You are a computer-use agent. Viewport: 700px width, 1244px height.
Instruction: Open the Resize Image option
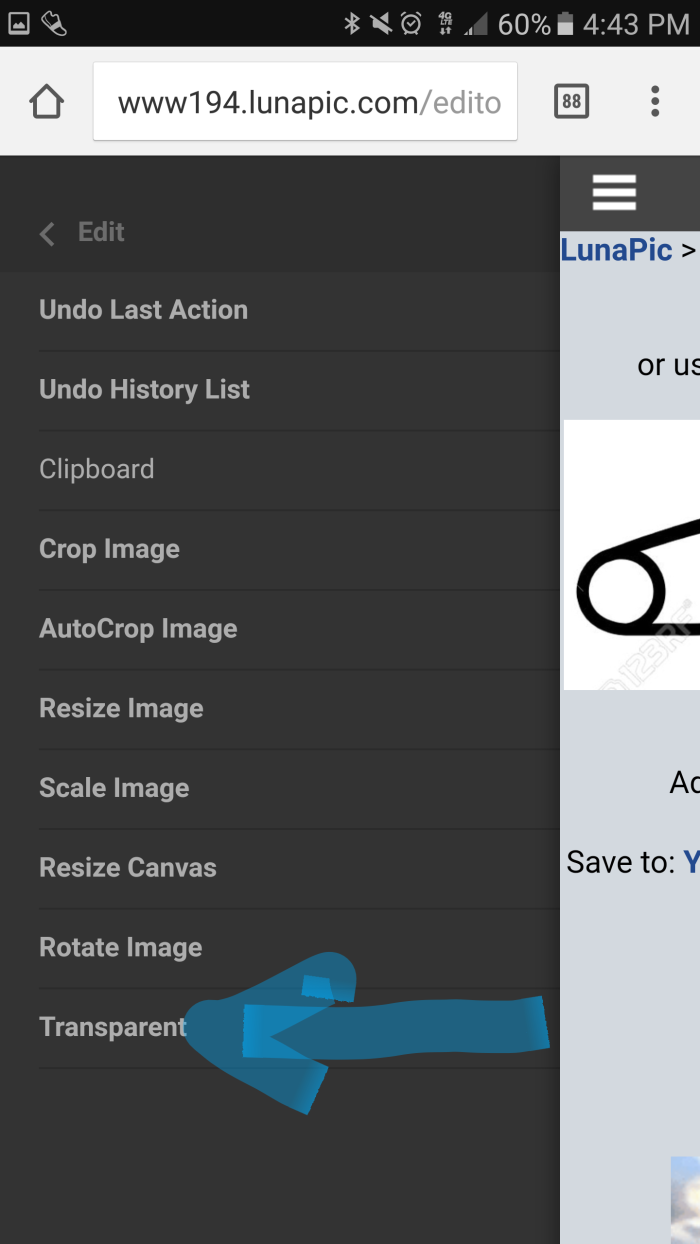[121, 709]
